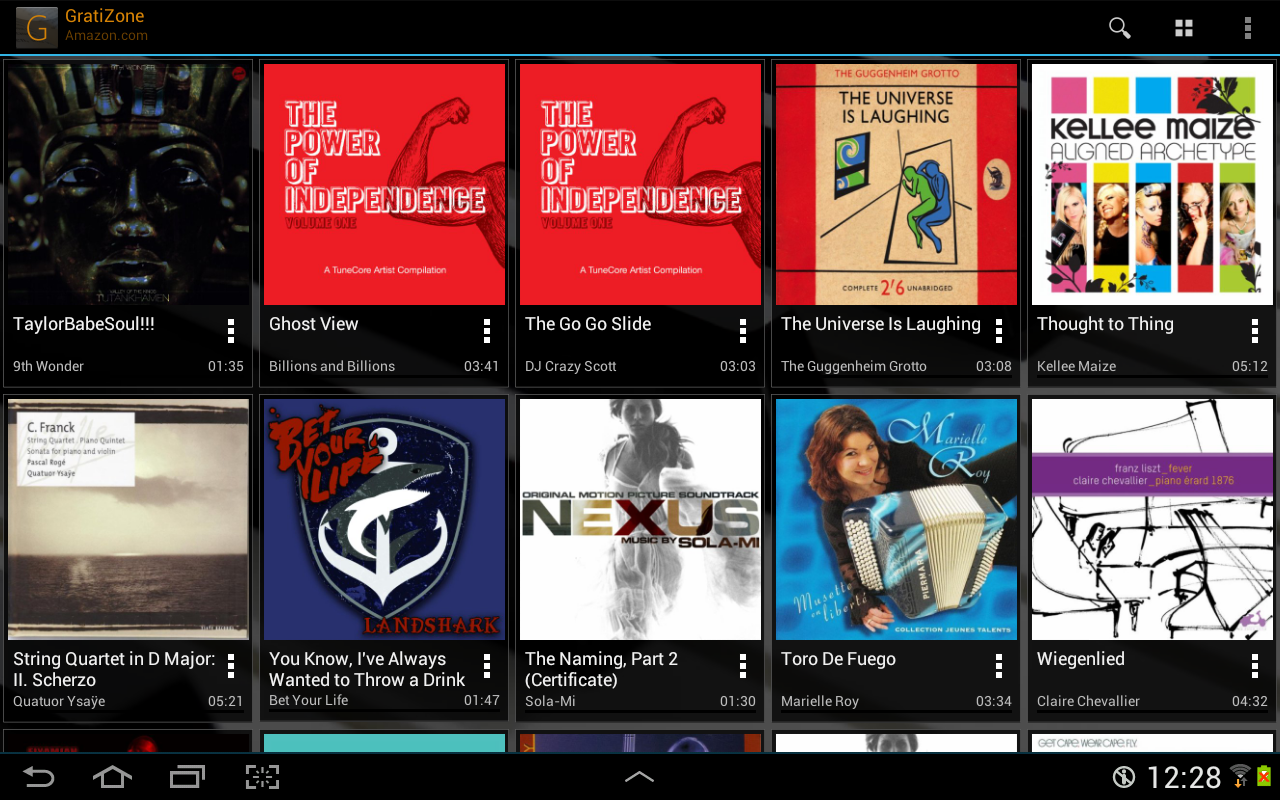
Task: Select The Go Go Slide title
Action: coord(588,324)
